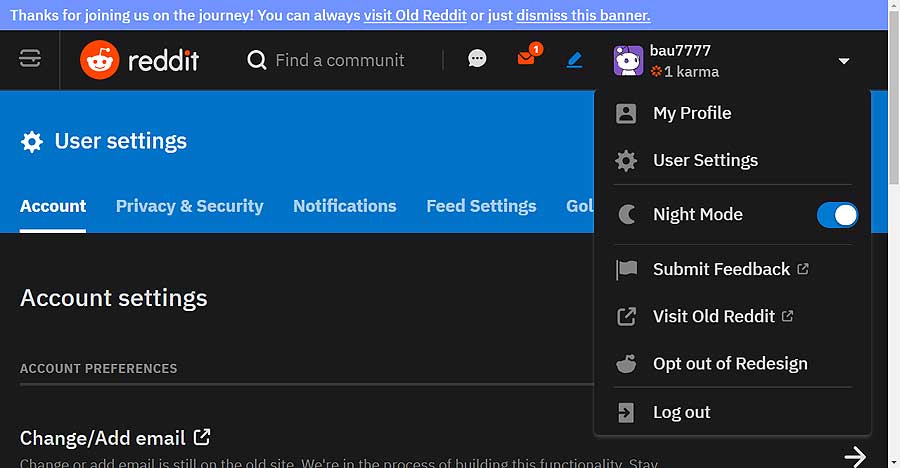This screenshot has height=468, width=900.
Task: Go to the Feed Settings tab
Action: pyautogui.click(x=482, y=206)
